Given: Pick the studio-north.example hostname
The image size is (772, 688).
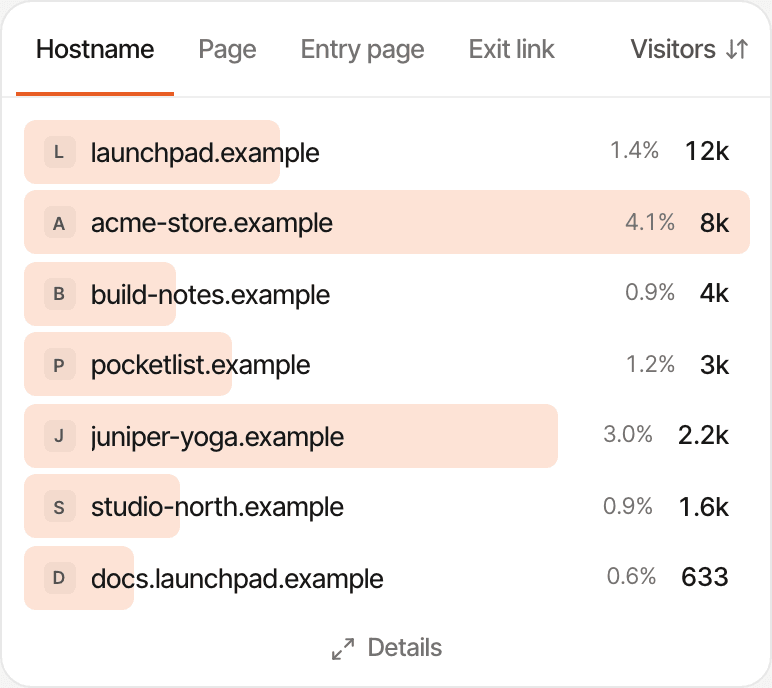Looking at the screenshot, I should 217,507.
